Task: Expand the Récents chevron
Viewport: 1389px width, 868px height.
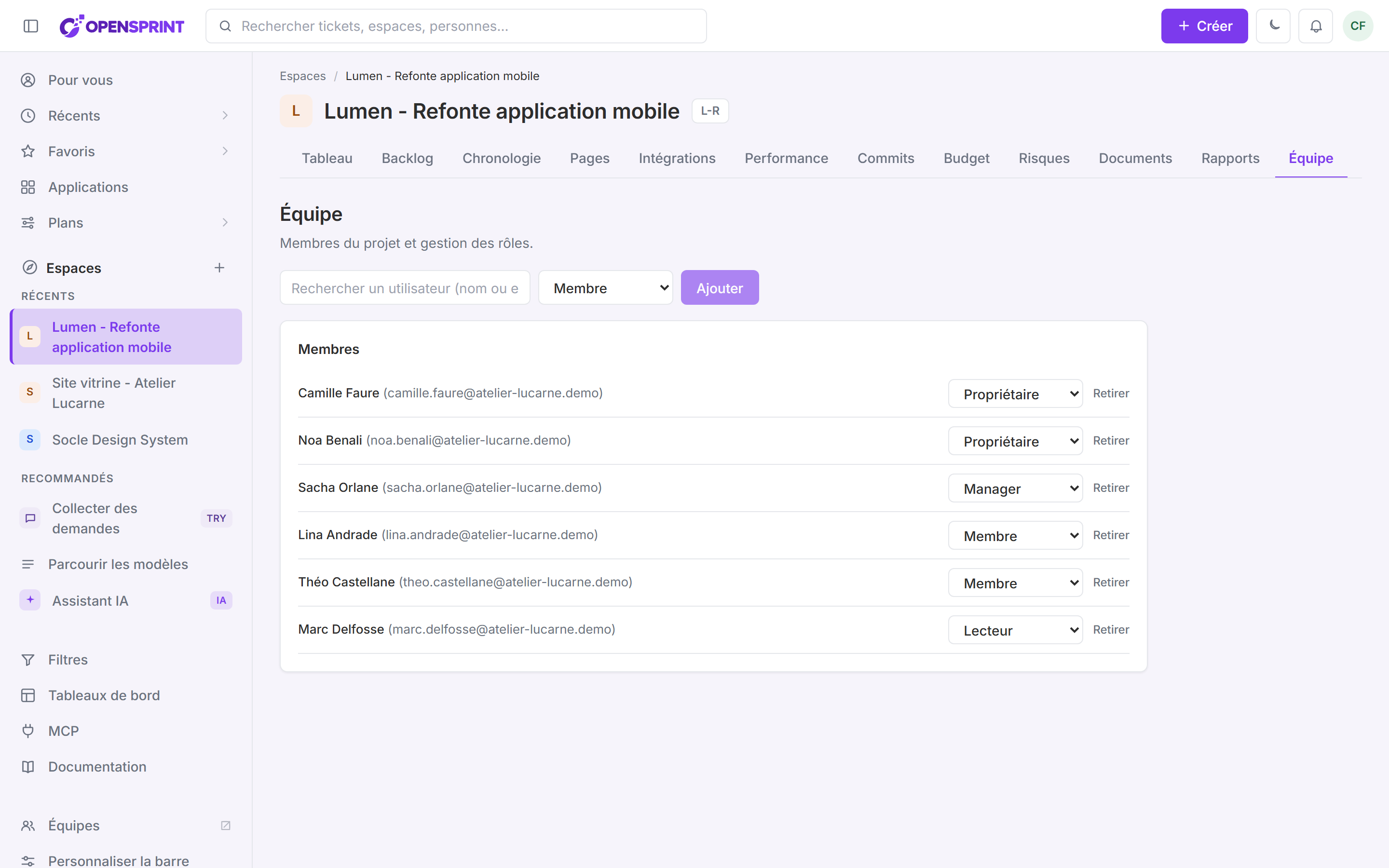Action: [225, 115]
